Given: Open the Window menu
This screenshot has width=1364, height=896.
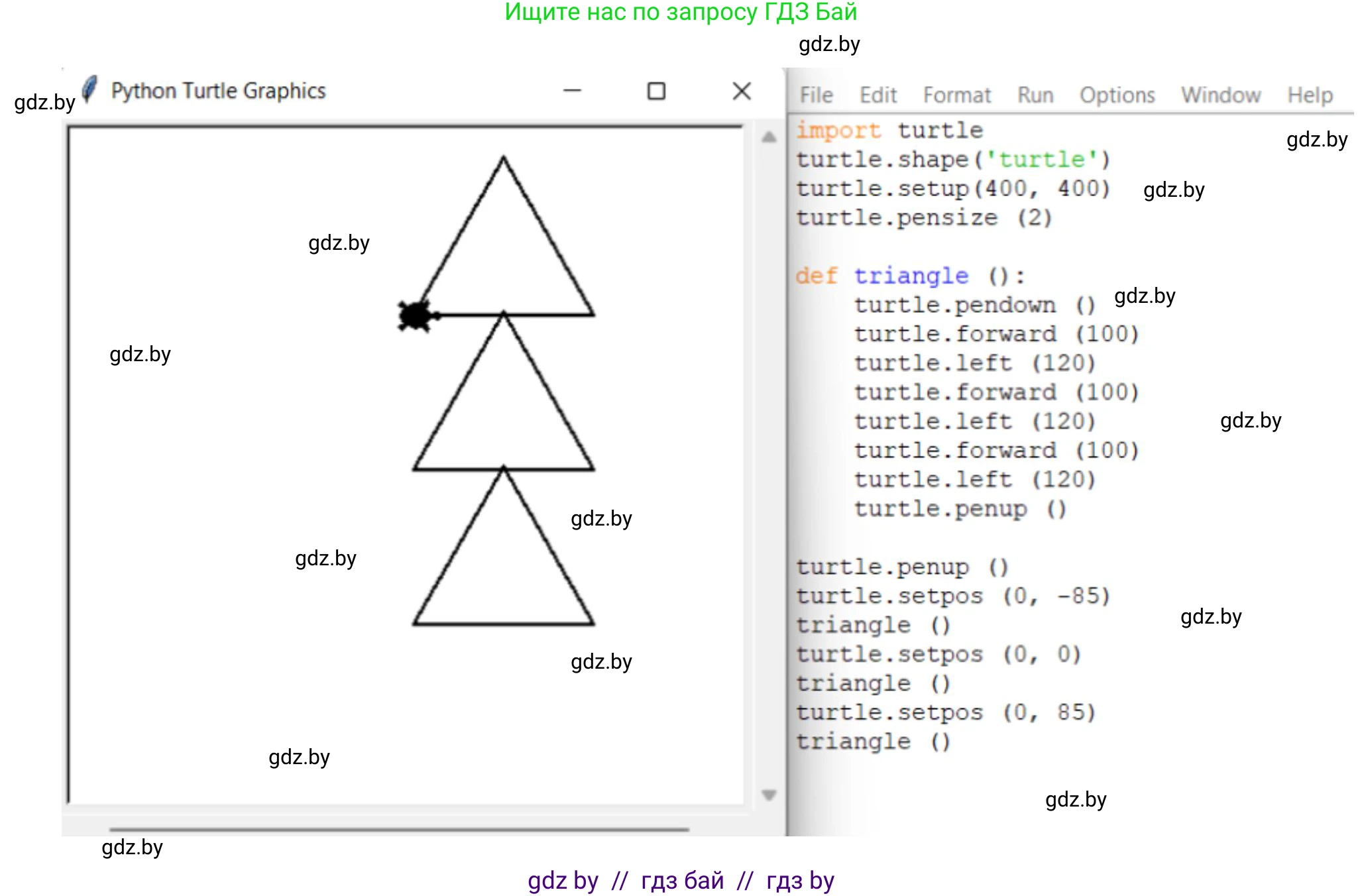Looking at the screenshot, I should click(1221, 95).
